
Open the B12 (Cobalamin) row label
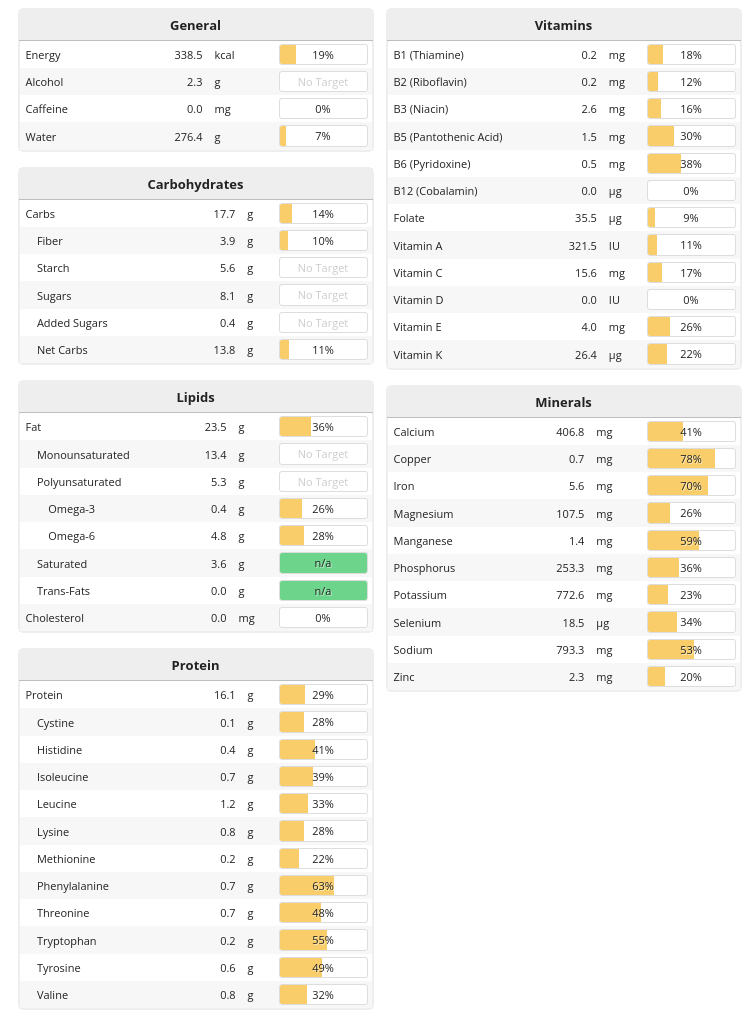click(x=435, y=191)
